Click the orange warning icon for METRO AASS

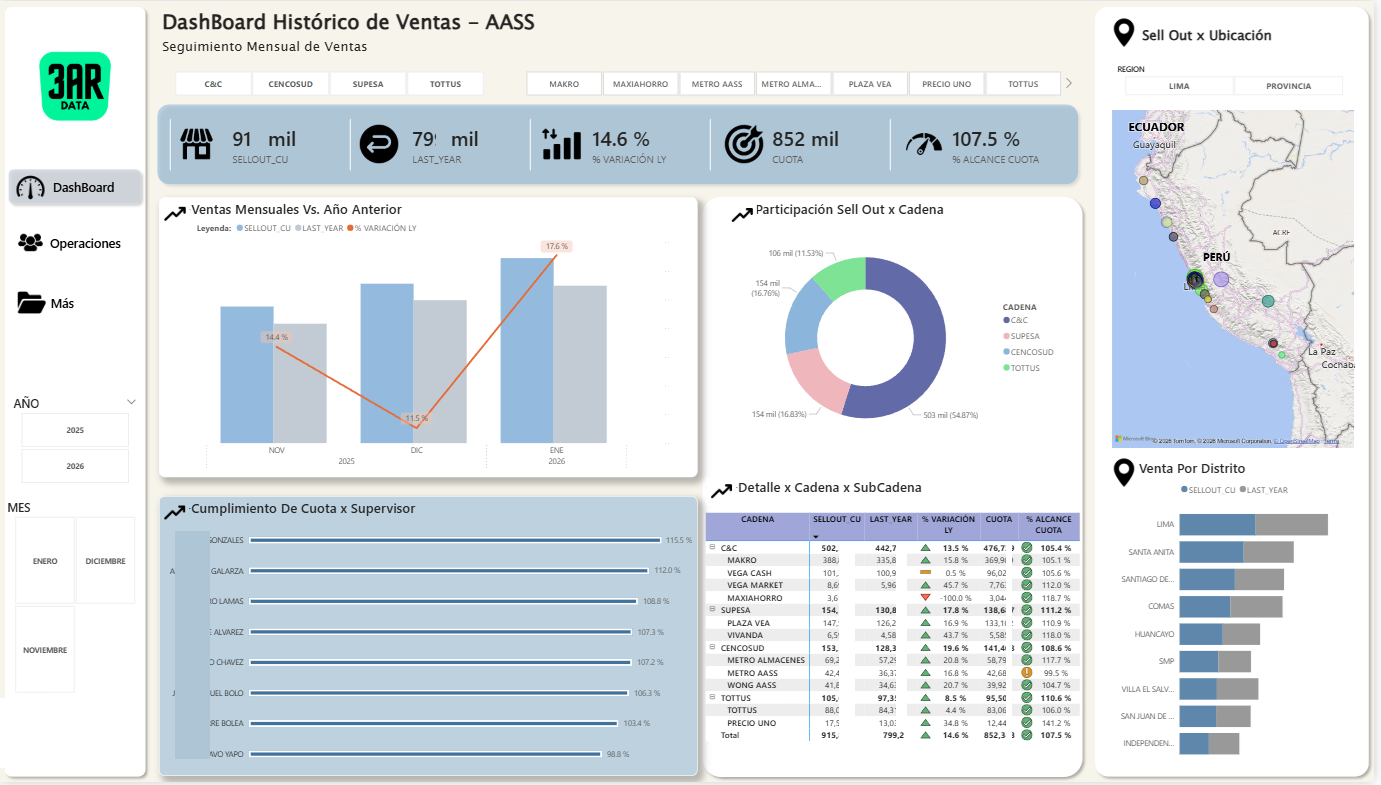(x=1026, y=673)
